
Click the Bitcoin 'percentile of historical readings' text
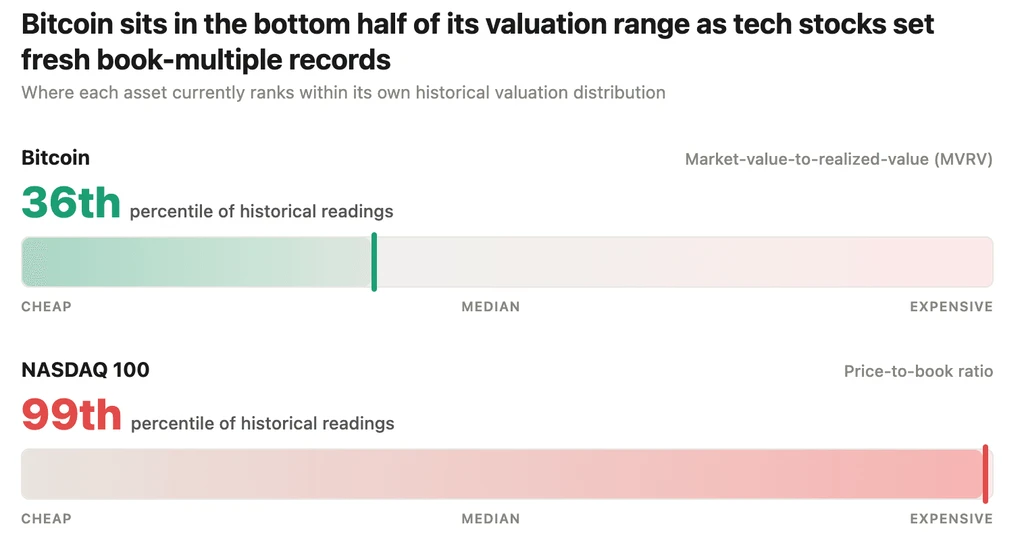[261, 212]
